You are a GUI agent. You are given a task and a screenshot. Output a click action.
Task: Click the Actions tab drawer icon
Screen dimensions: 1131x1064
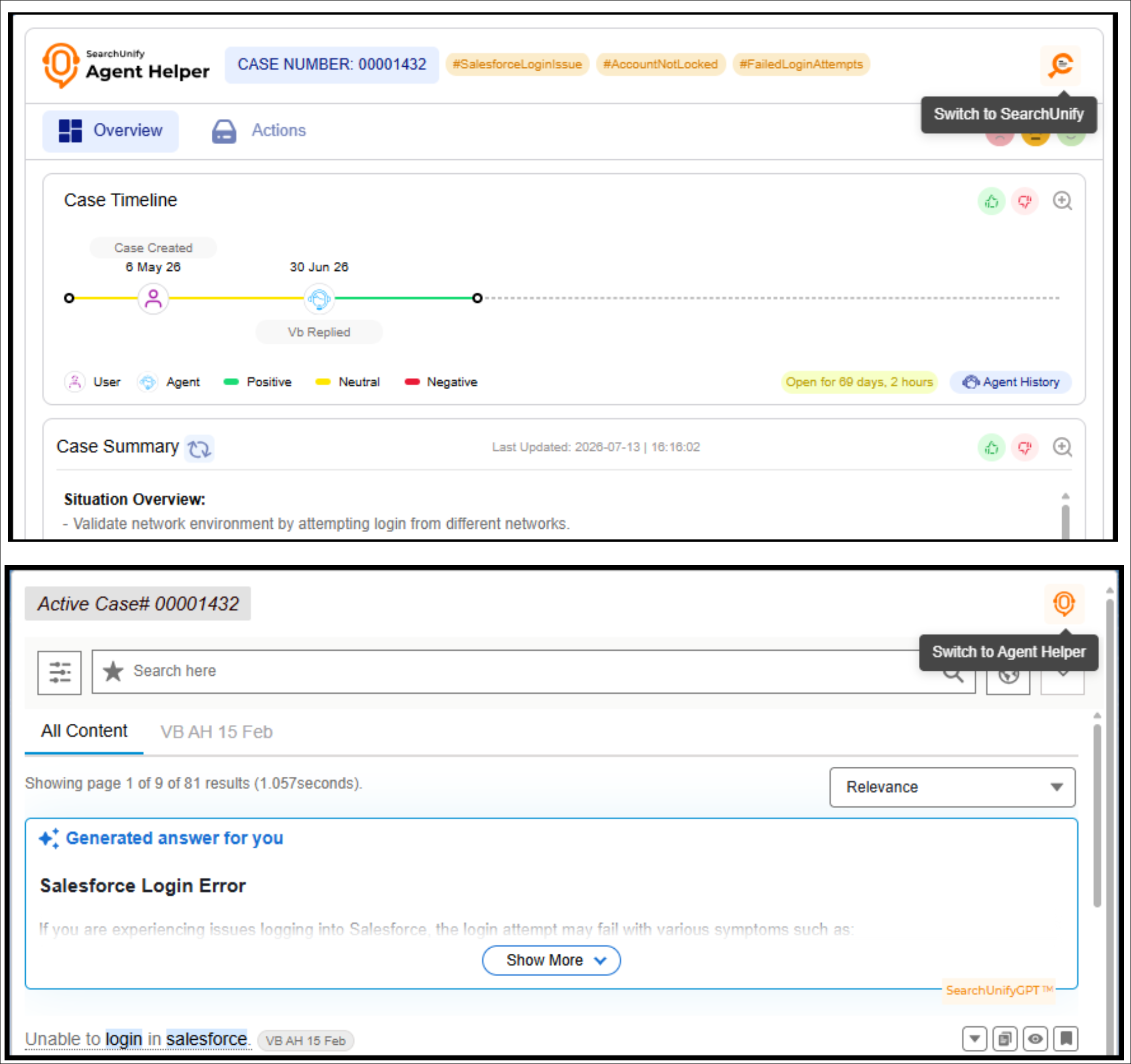point(224,131)
